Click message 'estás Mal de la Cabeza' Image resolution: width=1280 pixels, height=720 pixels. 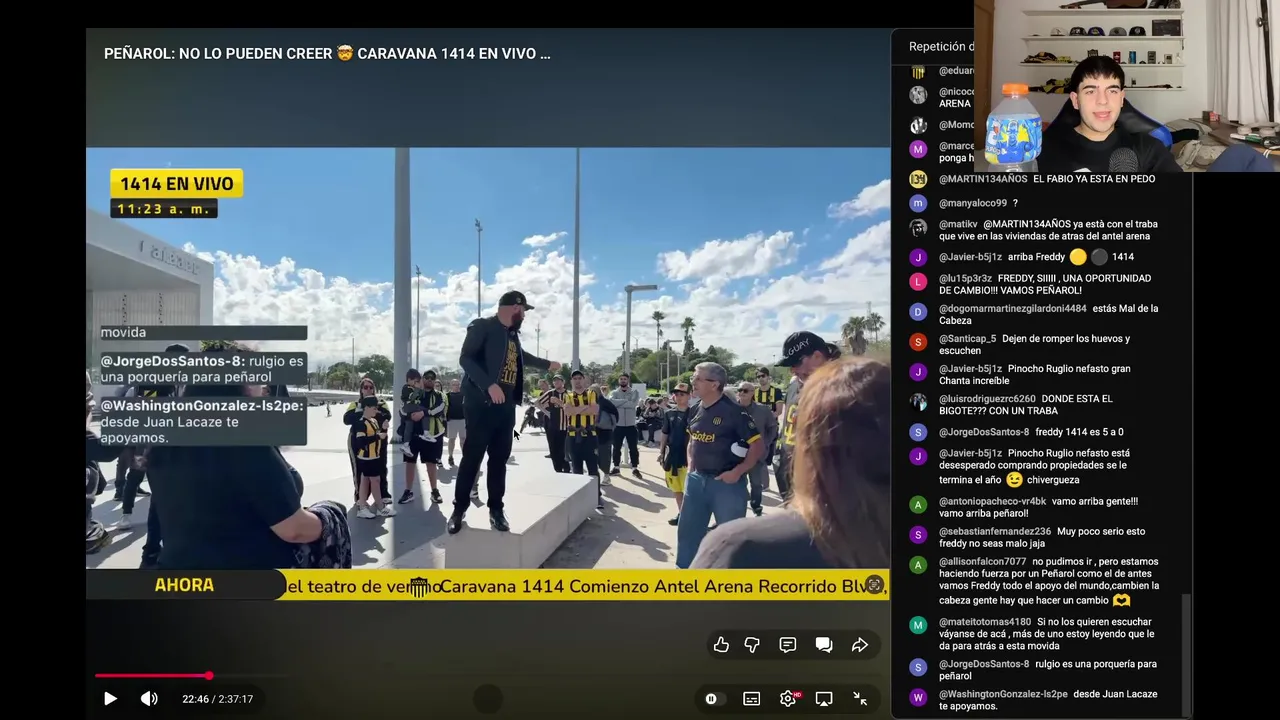pyautogui.click(x=1048, y=314)
